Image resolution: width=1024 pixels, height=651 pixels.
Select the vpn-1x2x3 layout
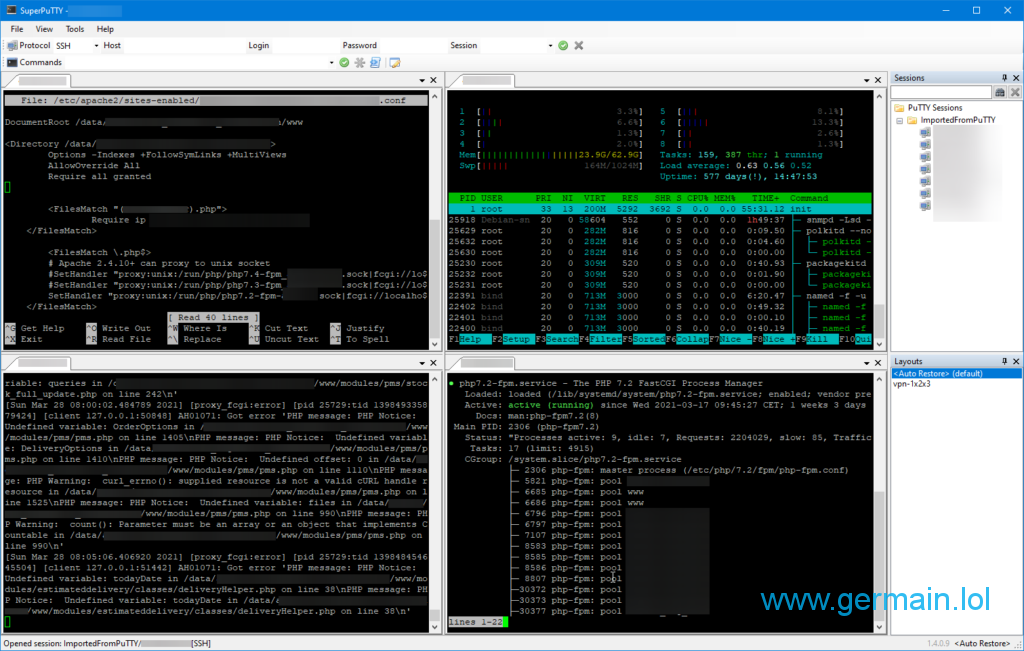pyautogui.click(x=914, y=384)
